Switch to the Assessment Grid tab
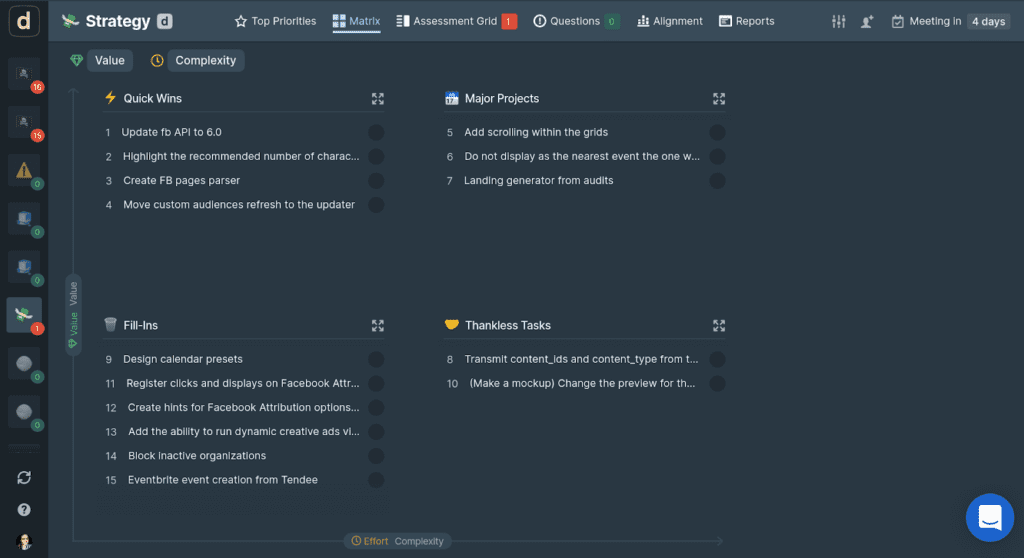 (455, 21)
